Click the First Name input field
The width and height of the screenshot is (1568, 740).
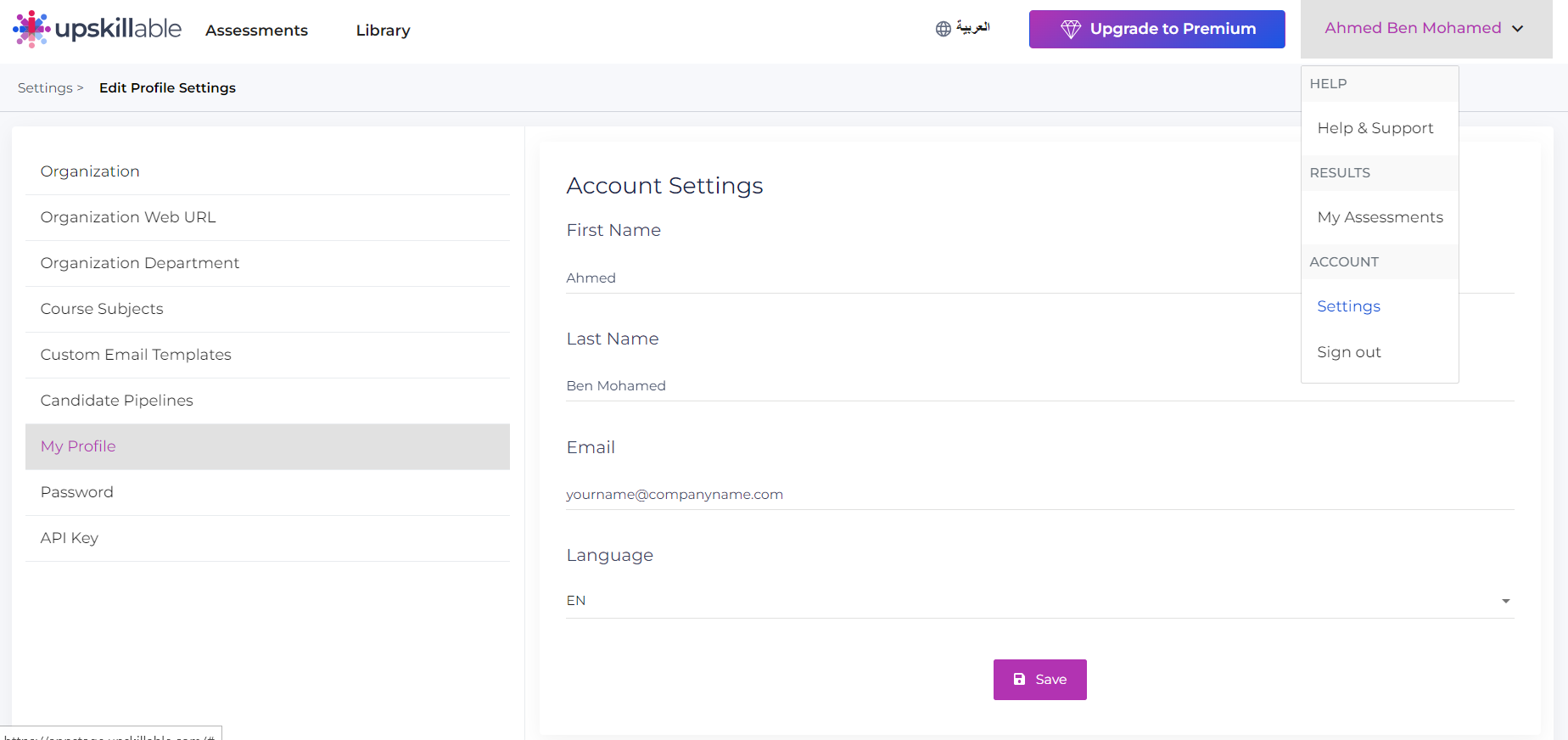[x=1040, y=278]
